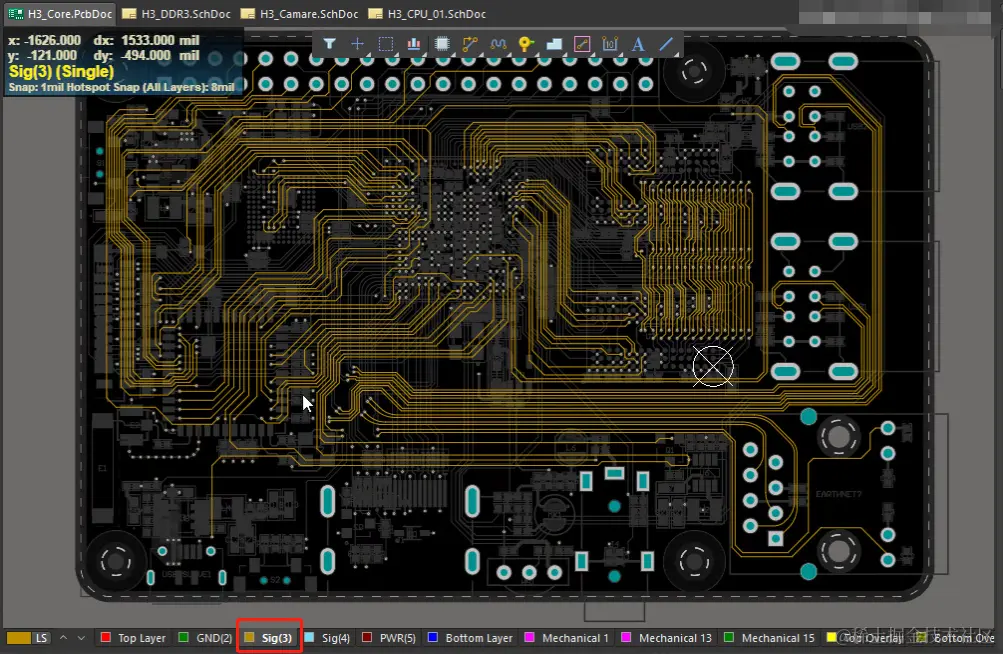1003x654 pixels.
Task: Switch to Bottom Layer tab
Action: point(470,638)
